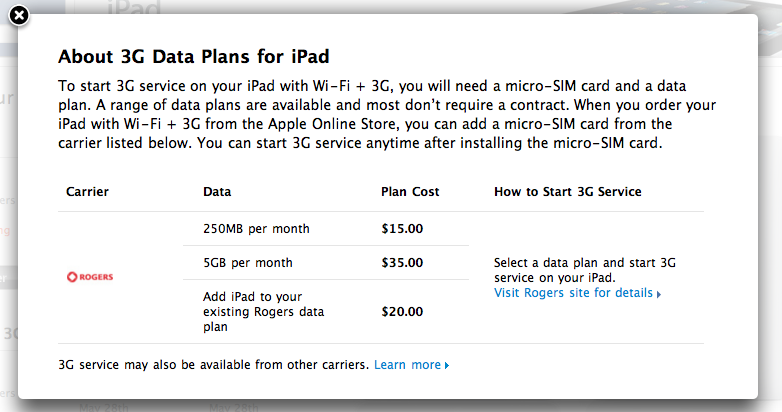Click the Learn more link
The image size is (782, 412).
click(407, 365)
